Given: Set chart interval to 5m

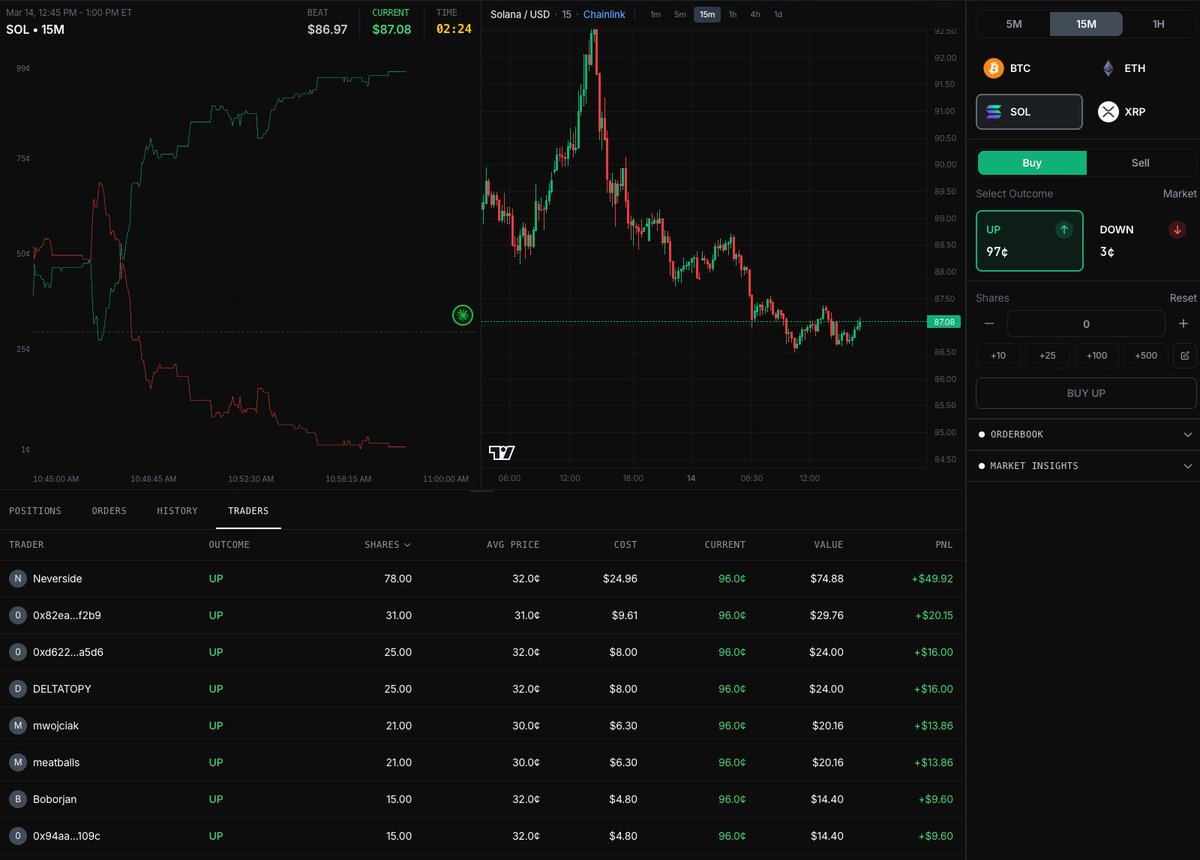Looking at the screenshot, I should point(680,14).
